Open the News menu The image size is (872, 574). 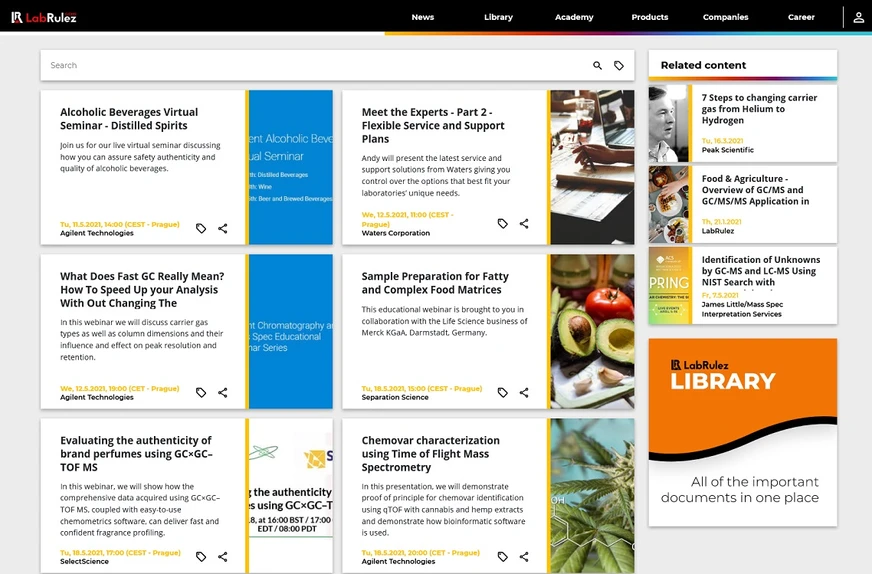click(423, 17)
